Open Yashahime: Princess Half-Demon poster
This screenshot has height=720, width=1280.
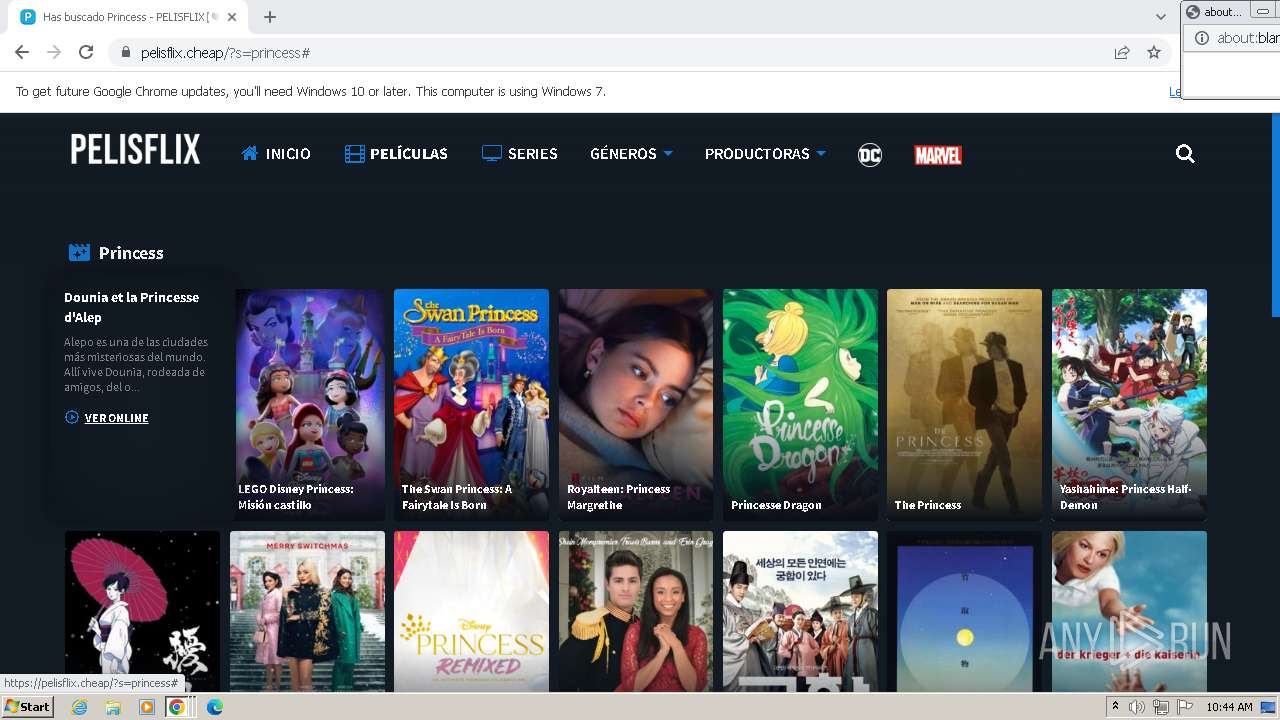tap(1129, 404)
